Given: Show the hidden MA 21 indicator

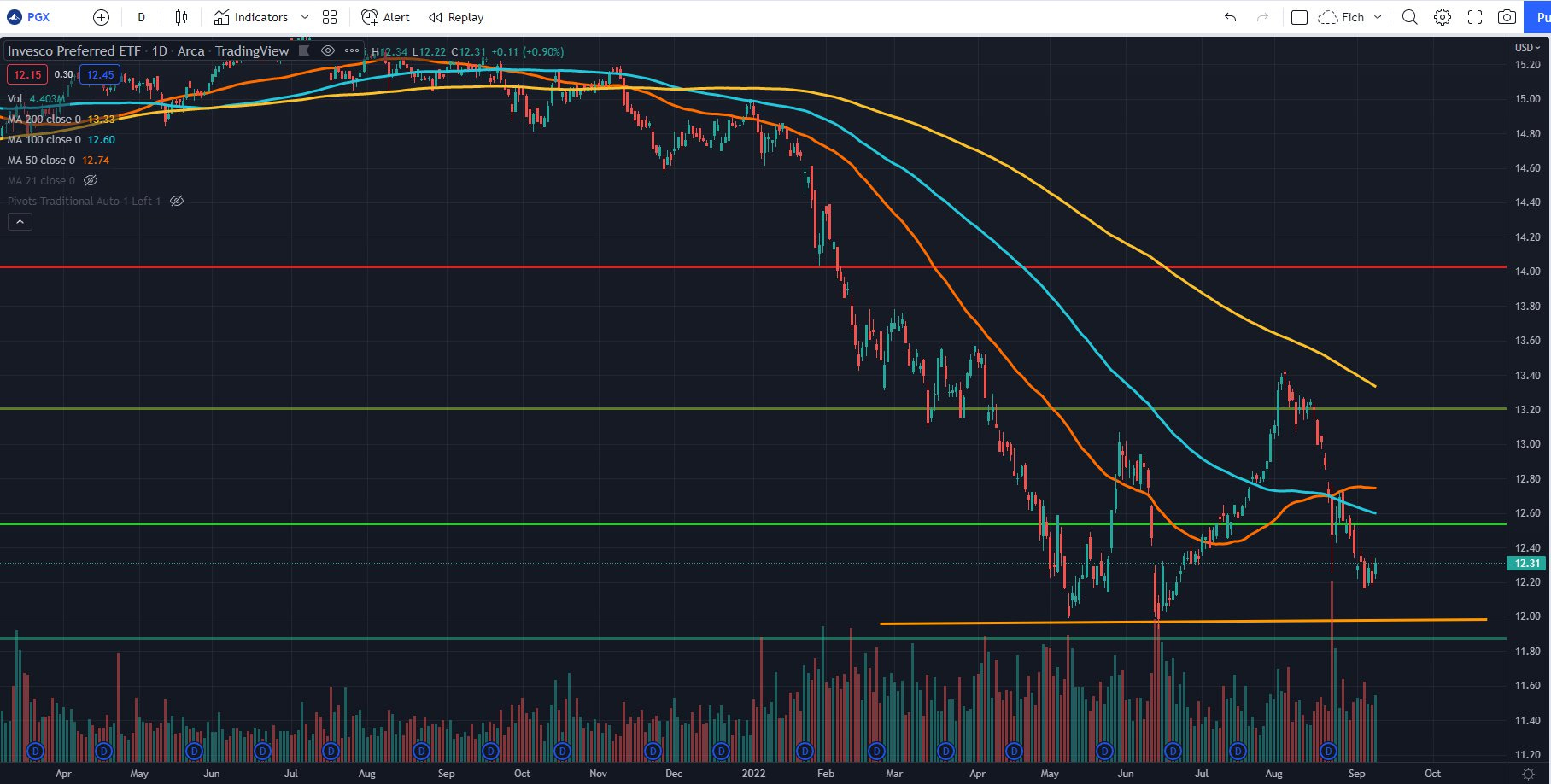Looking at the screenshot, I should click(91, 180).
